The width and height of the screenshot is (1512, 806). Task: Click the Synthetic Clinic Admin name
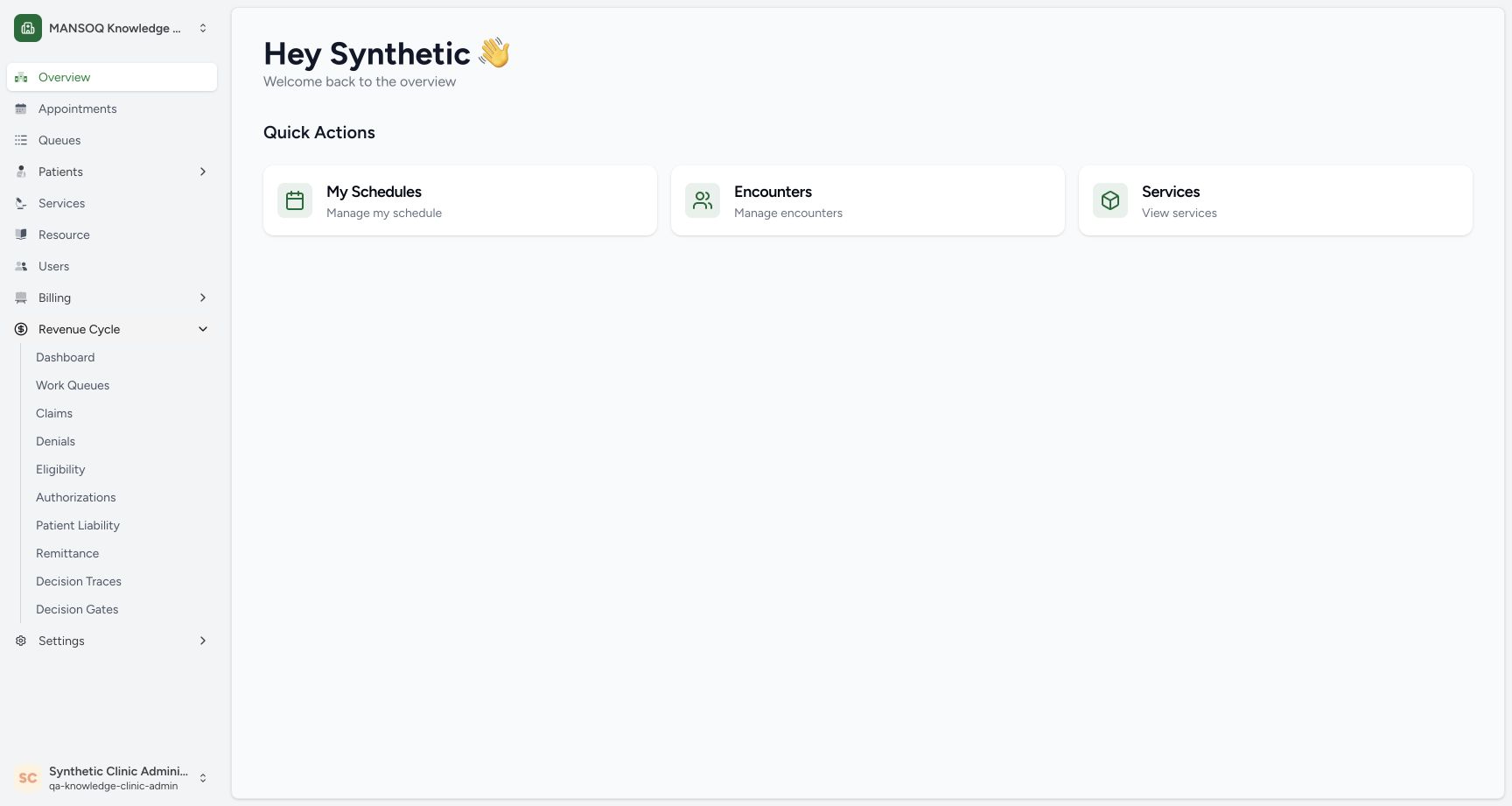(x=118, y=771)
